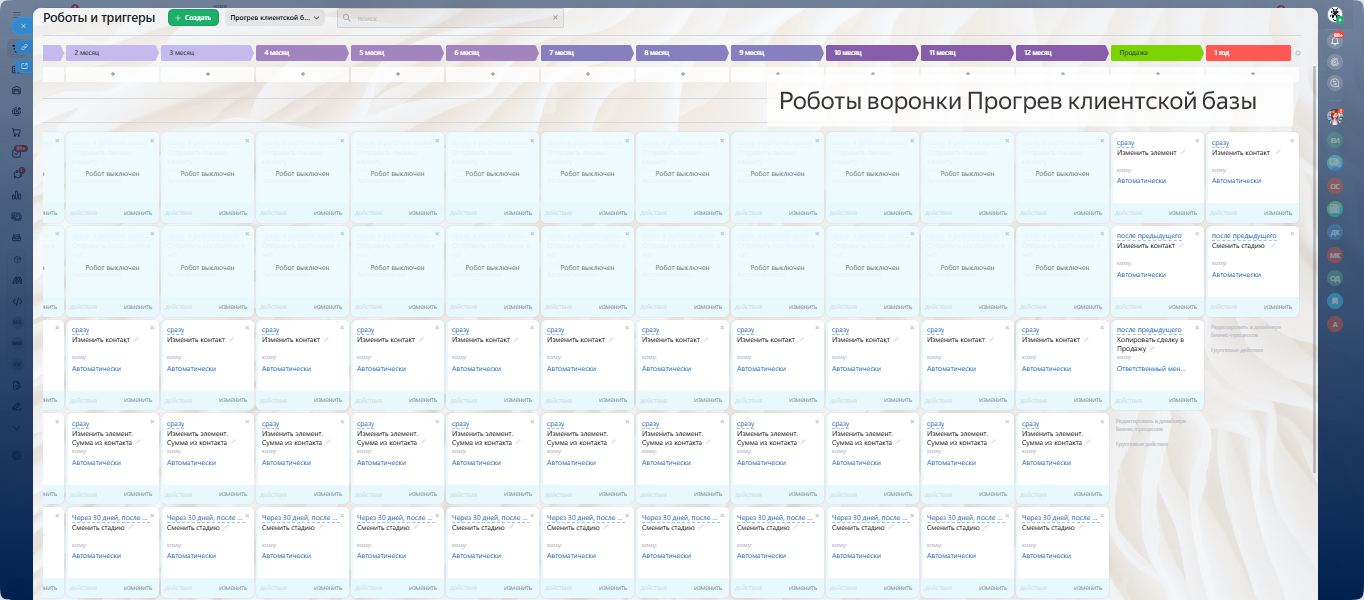Select the 2 месяц stage header
Image resolution: width=1364 pixels, height=600 pixels.
111,53
